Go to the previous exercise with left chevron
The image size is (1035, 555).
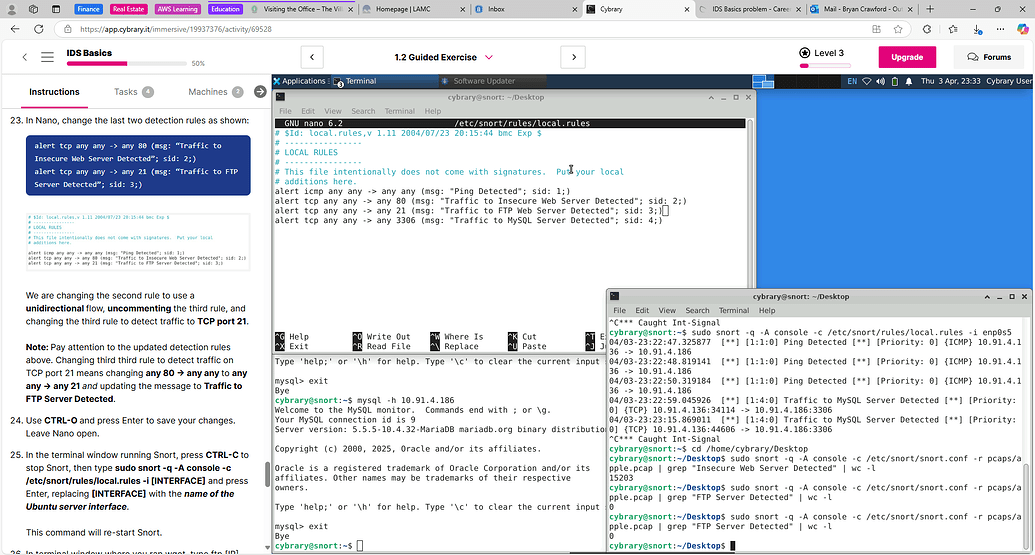point(313,57)
